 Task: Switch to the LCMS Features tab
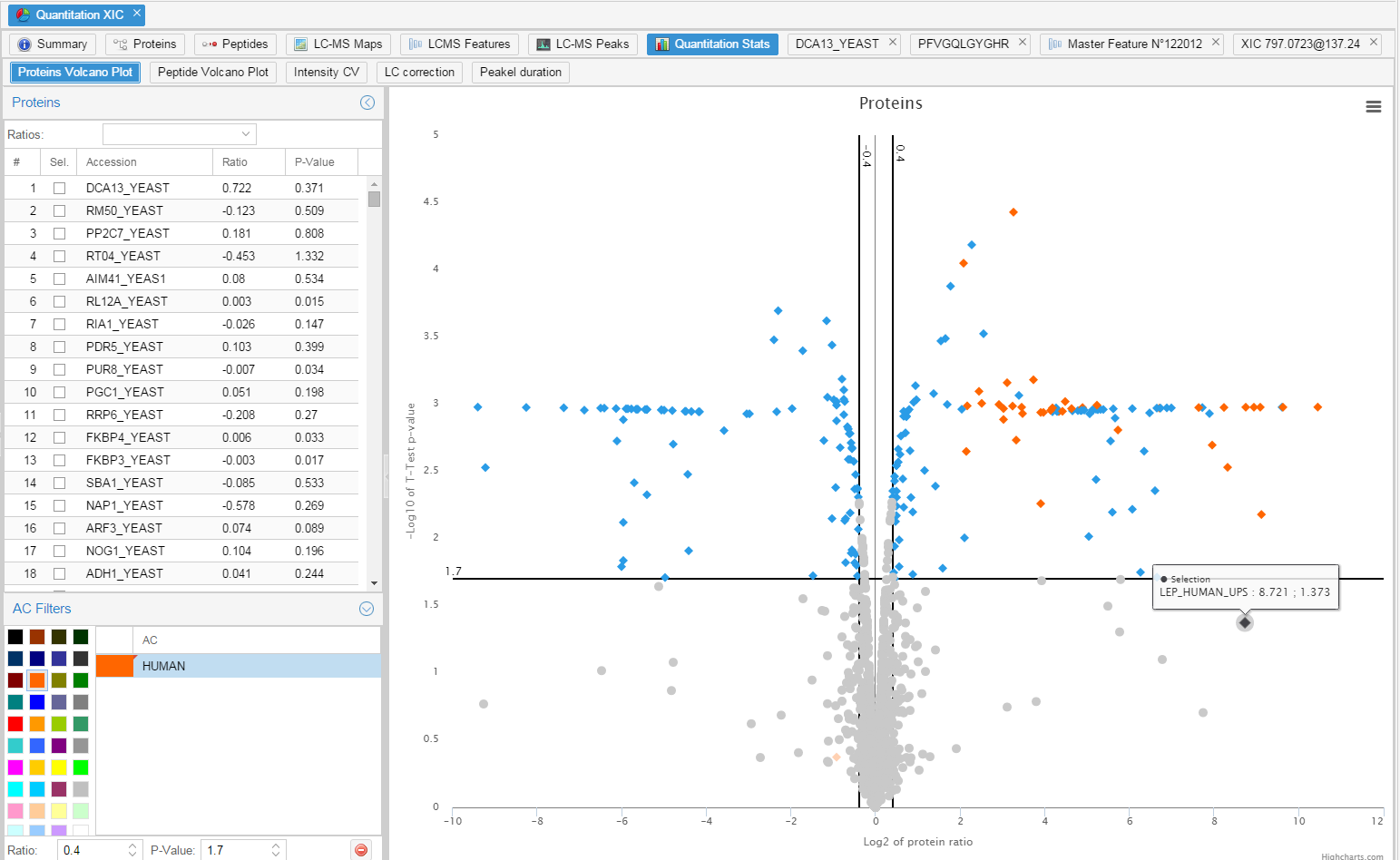click(x=460, y=44)
